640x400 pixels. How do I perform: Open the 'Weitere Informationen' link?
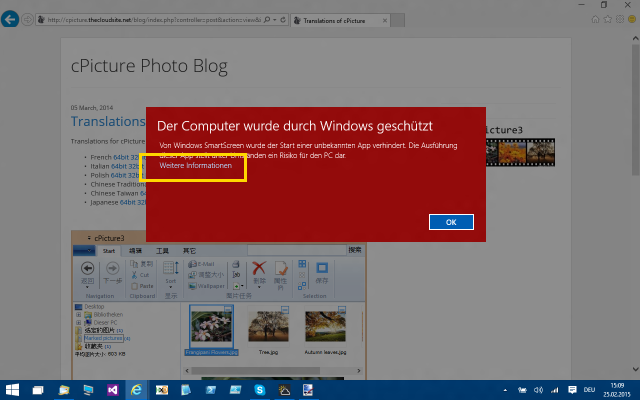tap(203, 166)
